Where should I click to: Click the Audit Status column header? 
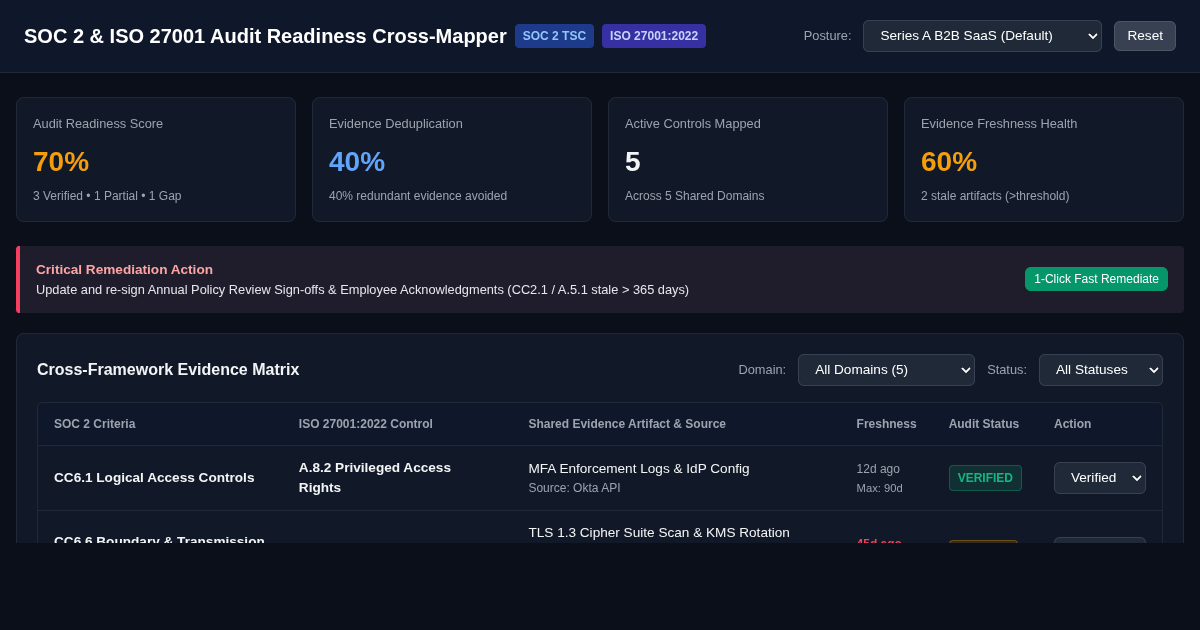984,424
